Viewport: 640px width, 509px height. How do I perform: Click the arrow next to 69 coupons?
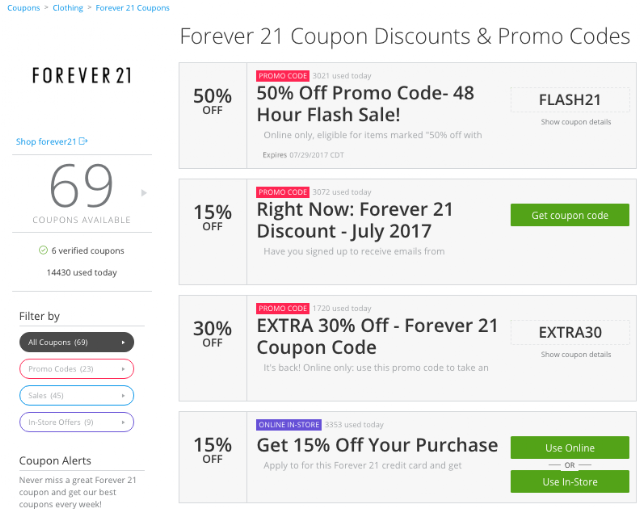(x=144, y=192)
